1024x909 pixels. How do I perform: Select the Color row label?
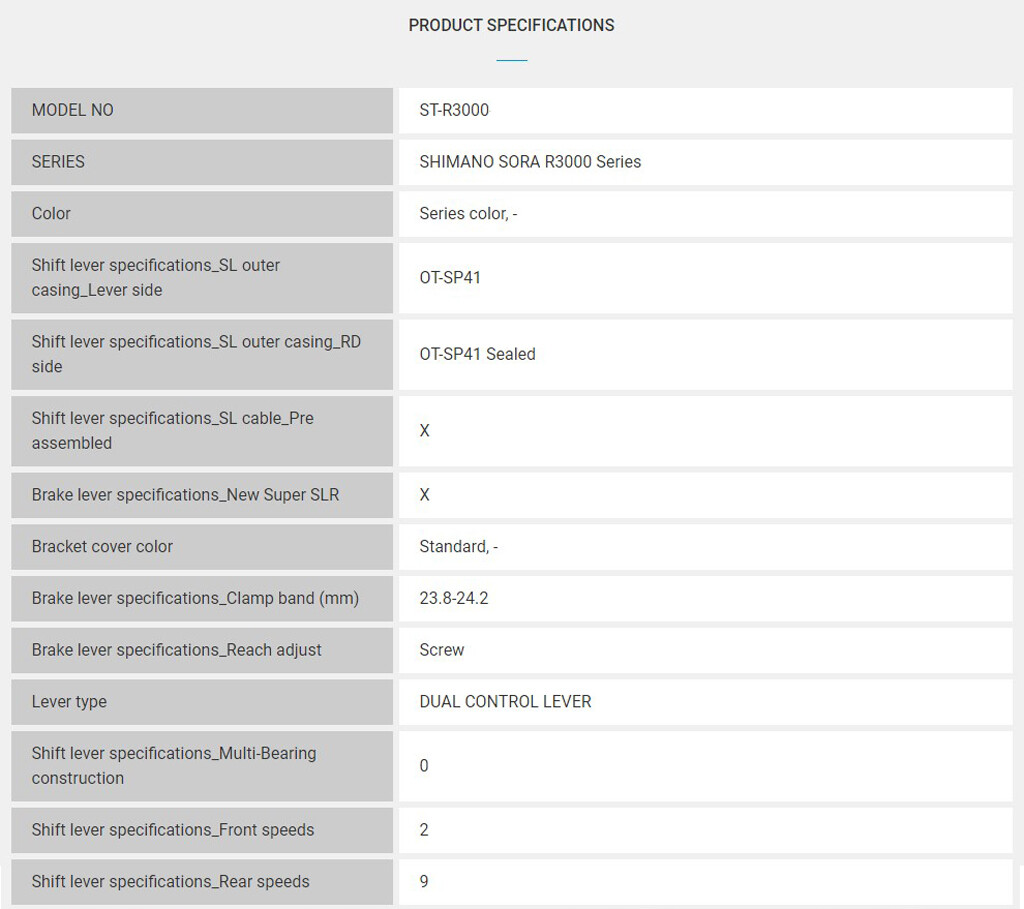tap(202, 214)
